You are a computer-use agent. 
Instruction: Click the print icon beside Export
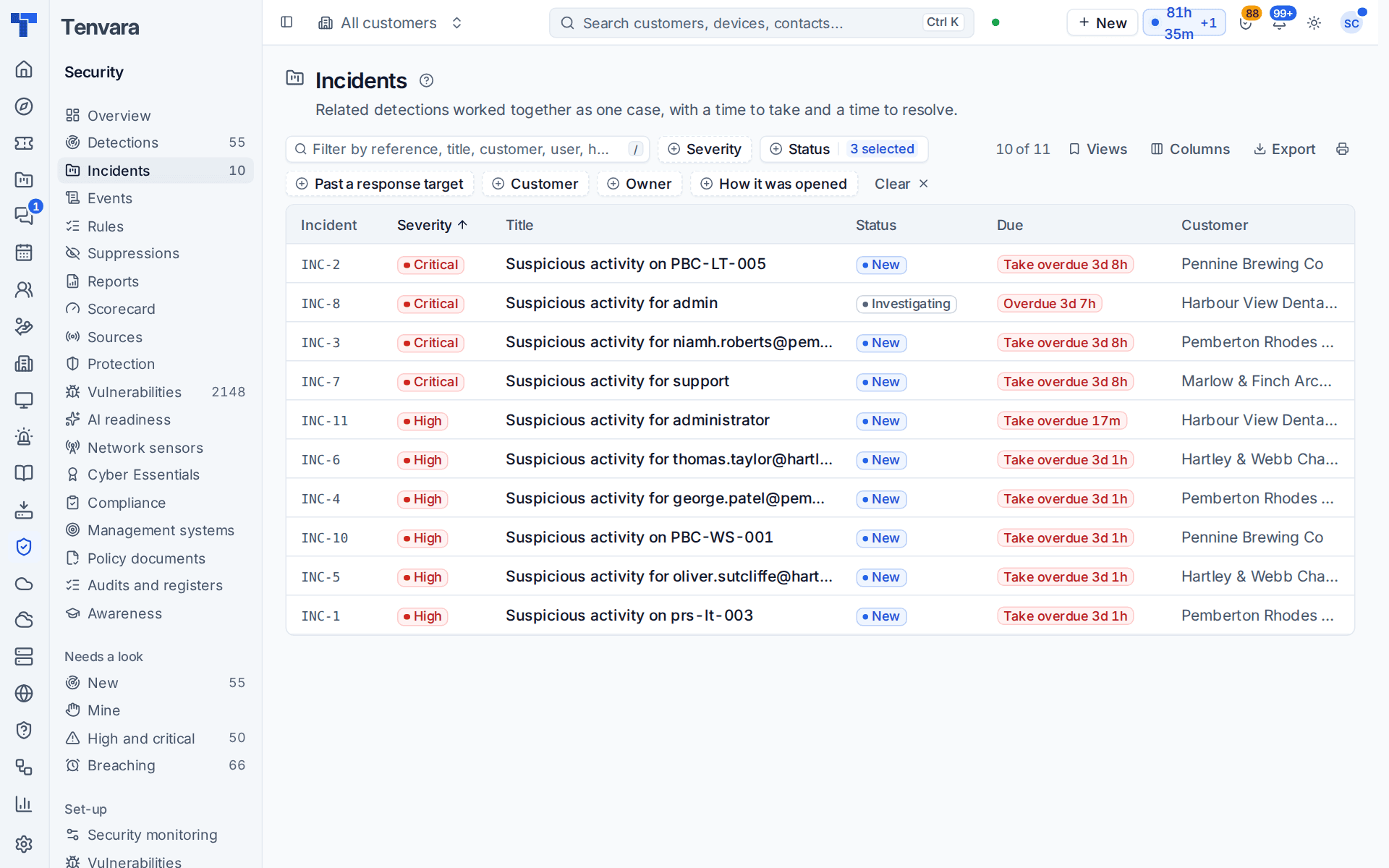click(x=1343, y=149)
